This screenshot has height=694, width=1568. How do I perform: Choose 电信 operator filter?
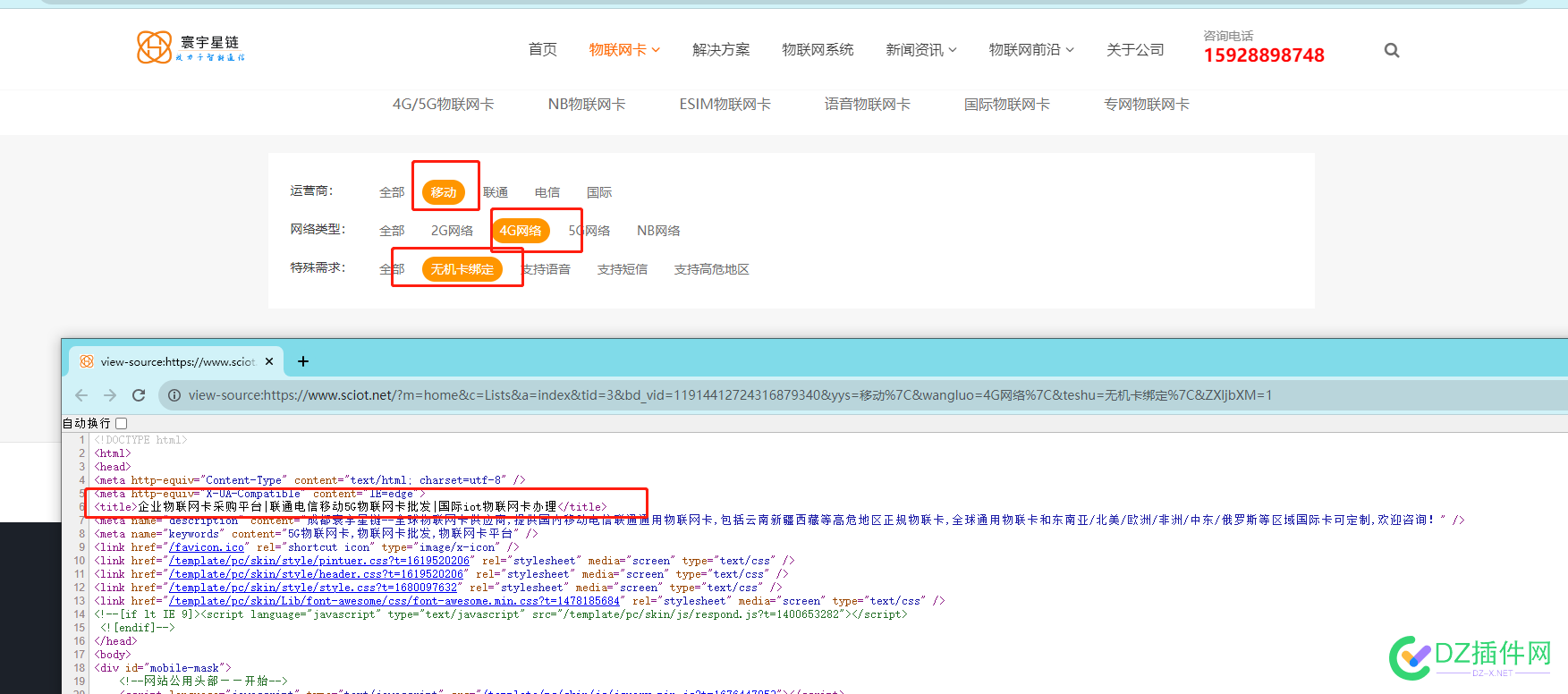[547, 192]
